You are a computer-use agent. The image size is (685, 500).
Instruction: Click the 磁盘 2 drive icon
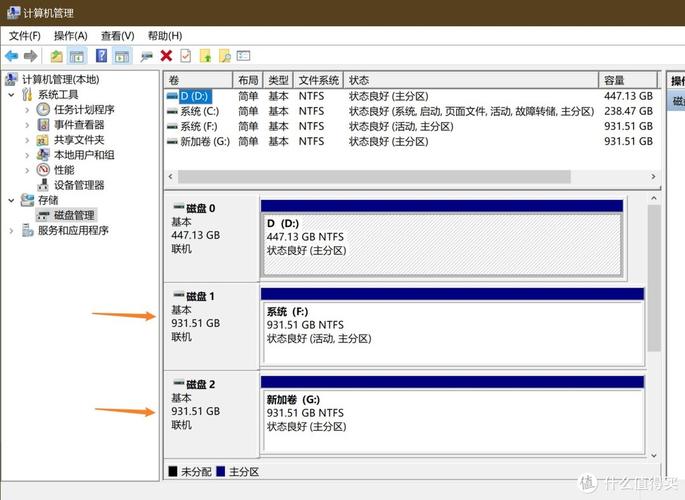click(179, 383)
